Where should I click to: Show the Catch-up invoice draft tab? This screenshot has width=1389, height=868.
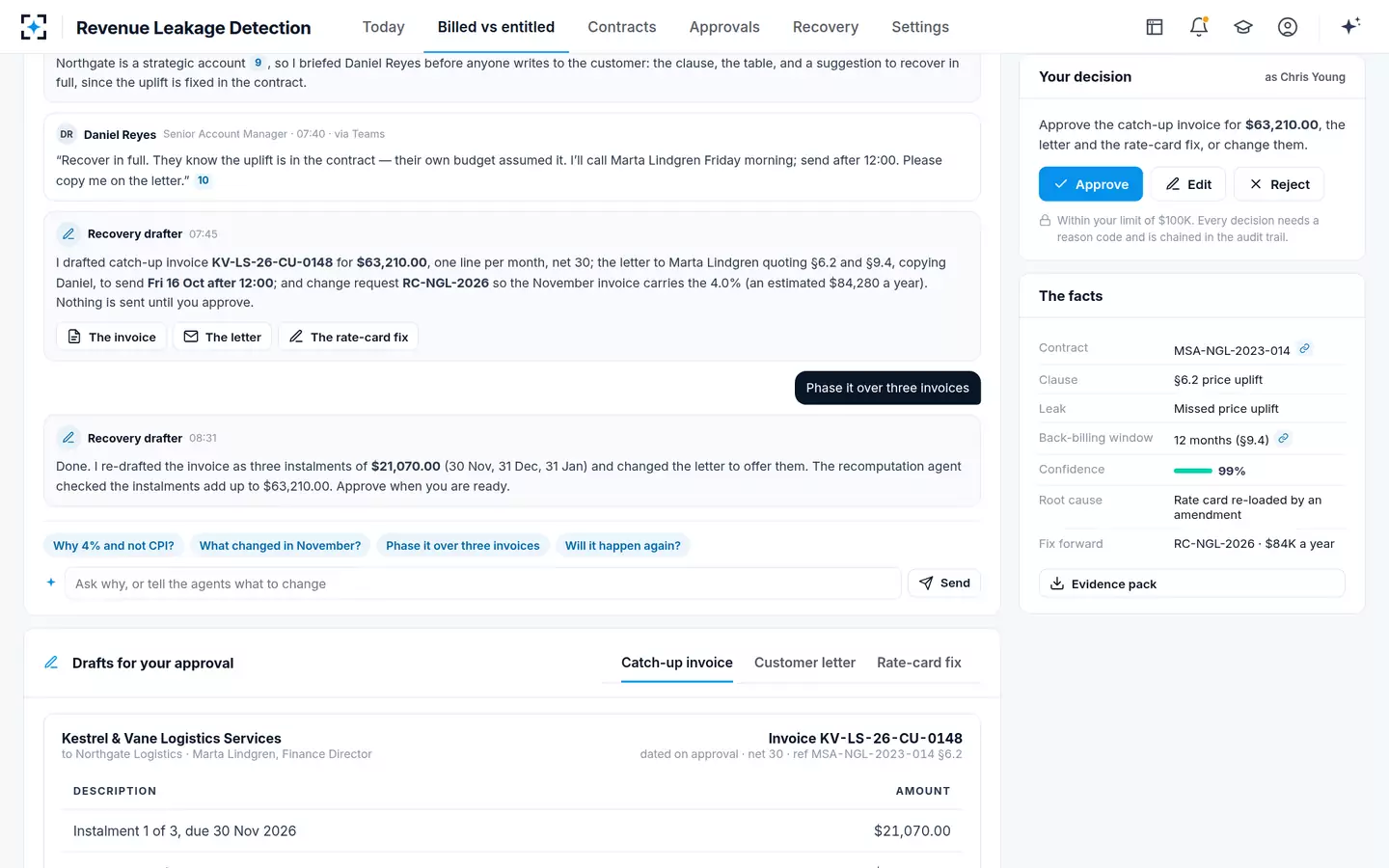(x=677, y=663)
